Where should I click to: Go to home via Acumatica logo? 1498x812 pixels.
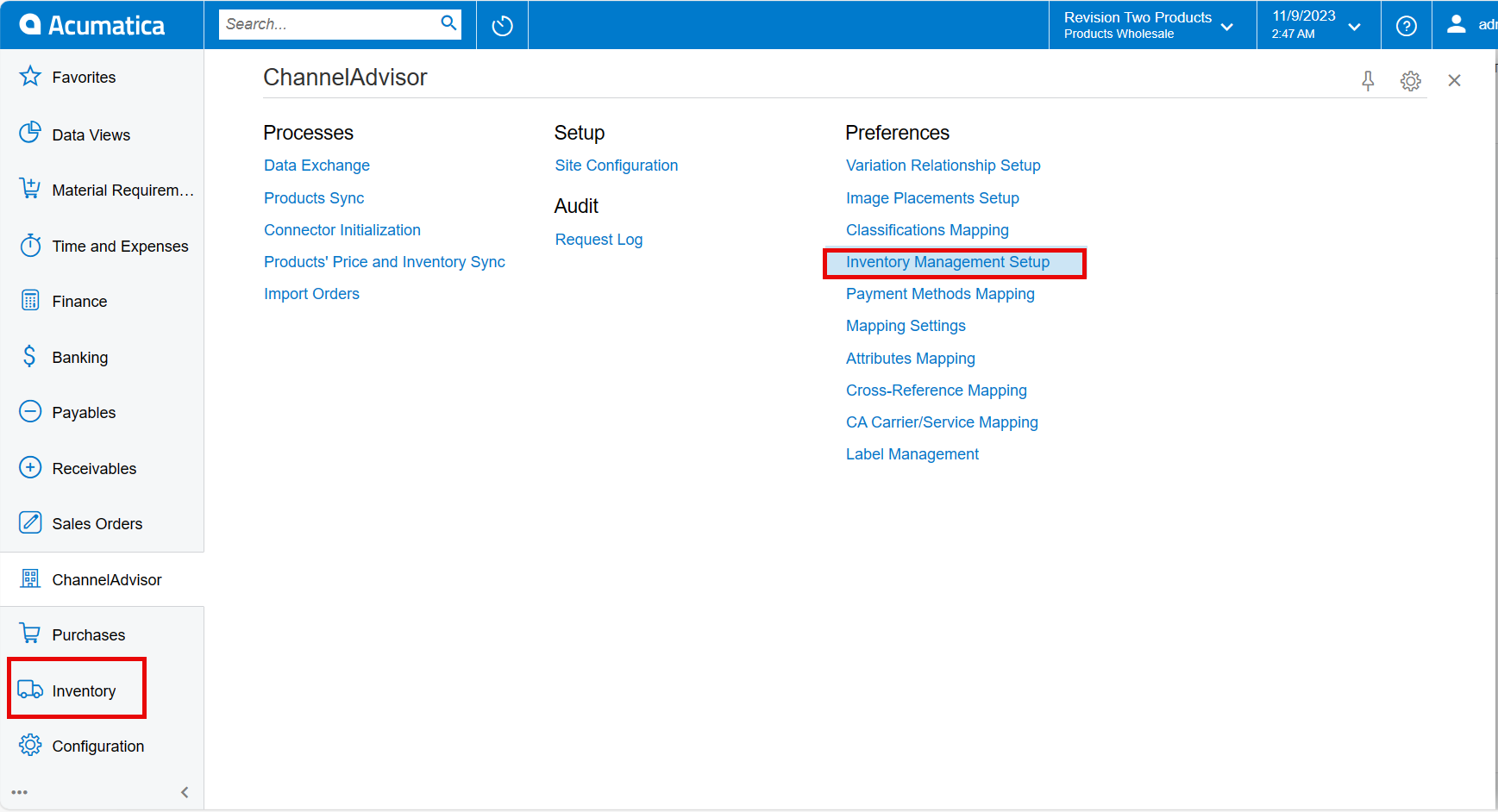pos(91,25)
